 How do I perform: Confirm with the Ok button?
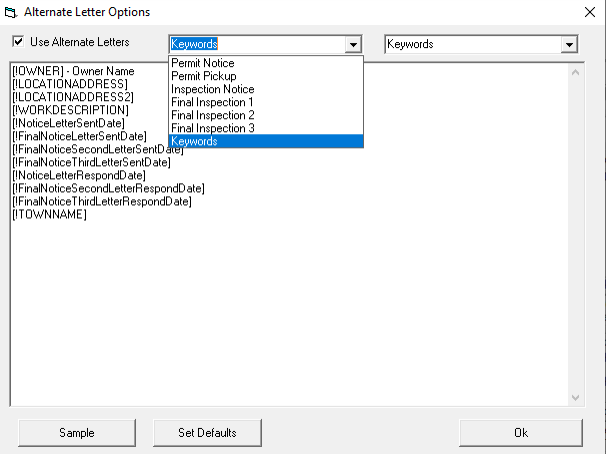(520, 433)
